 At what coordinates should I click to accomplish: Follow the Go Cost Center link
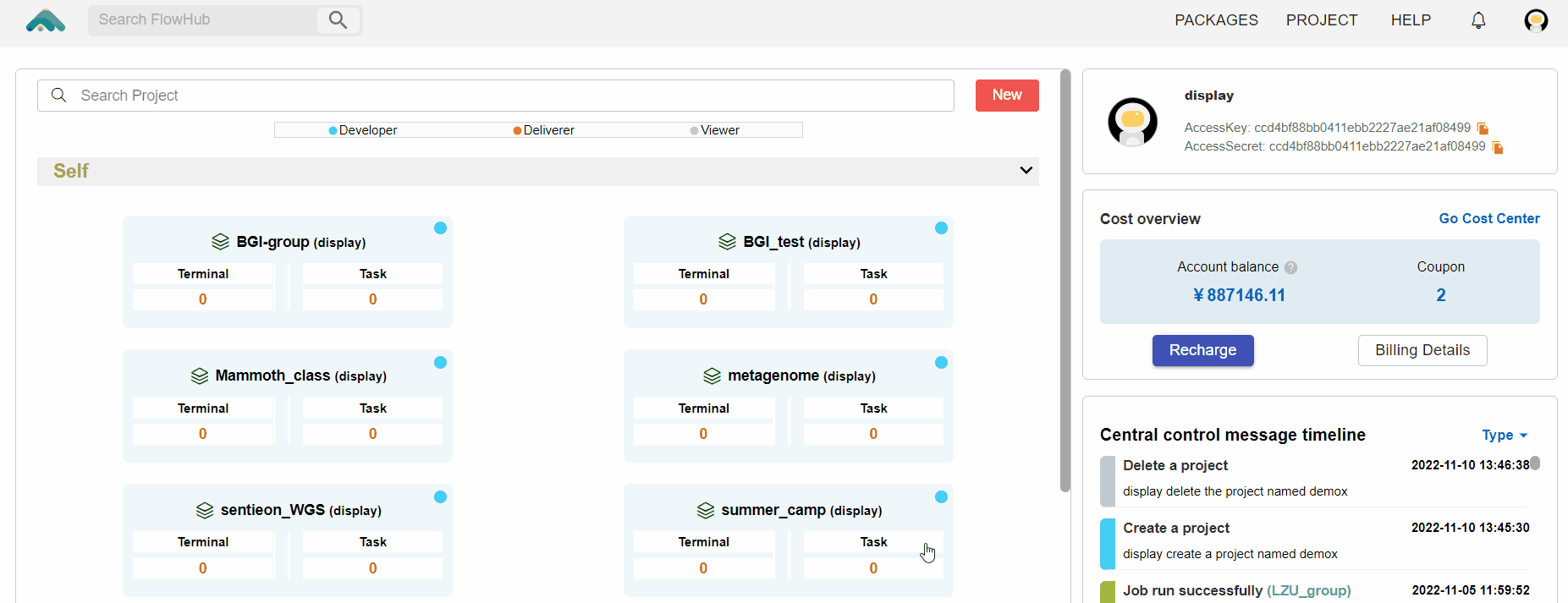[1489, 218]
